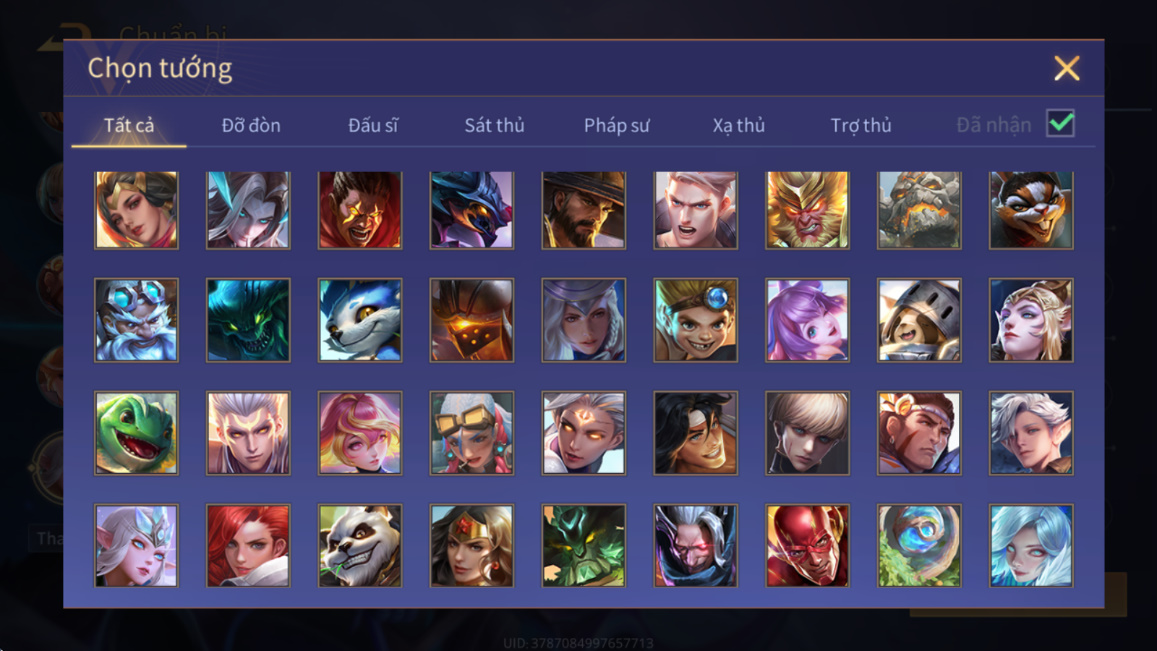Choose the panda hero portrait
The width and height of the screenshot is (1157, 651).
pos(360,545)
